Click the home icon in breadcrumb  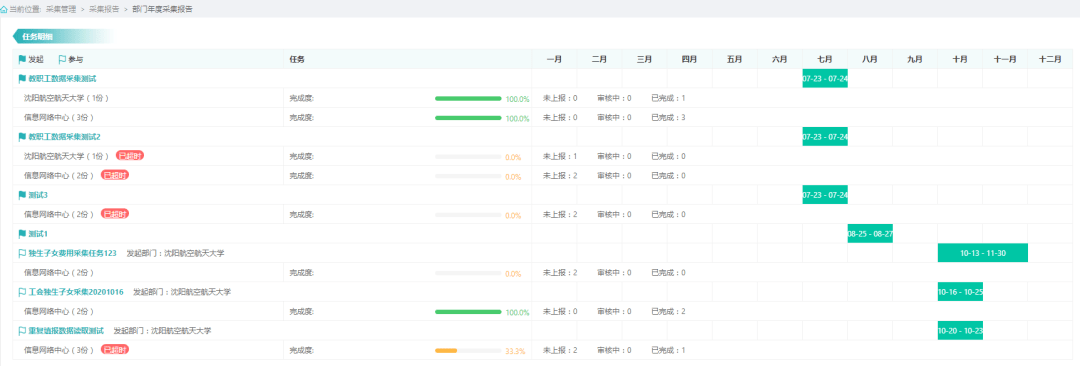pos(4,9)
